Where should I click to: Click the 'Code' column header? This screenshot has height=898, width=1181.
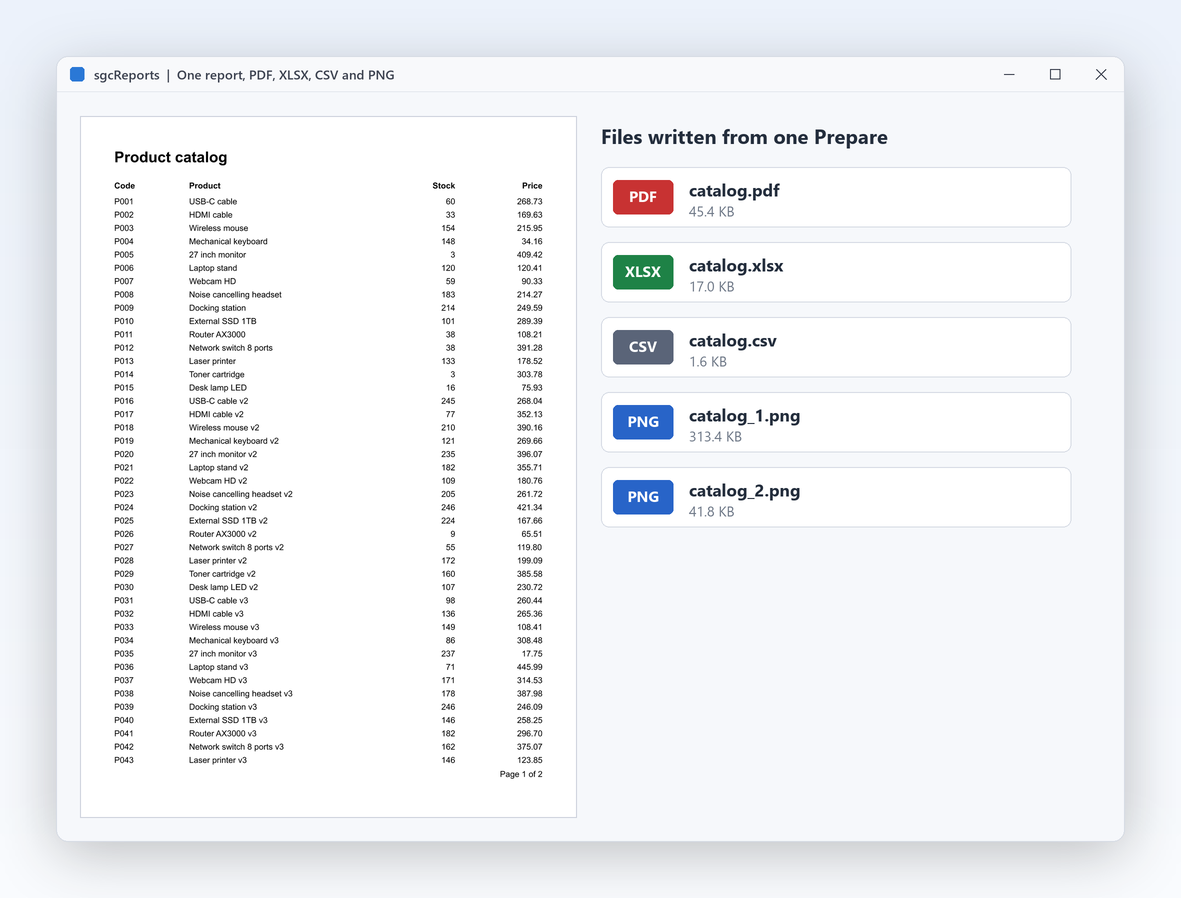(x=124, y=185)
